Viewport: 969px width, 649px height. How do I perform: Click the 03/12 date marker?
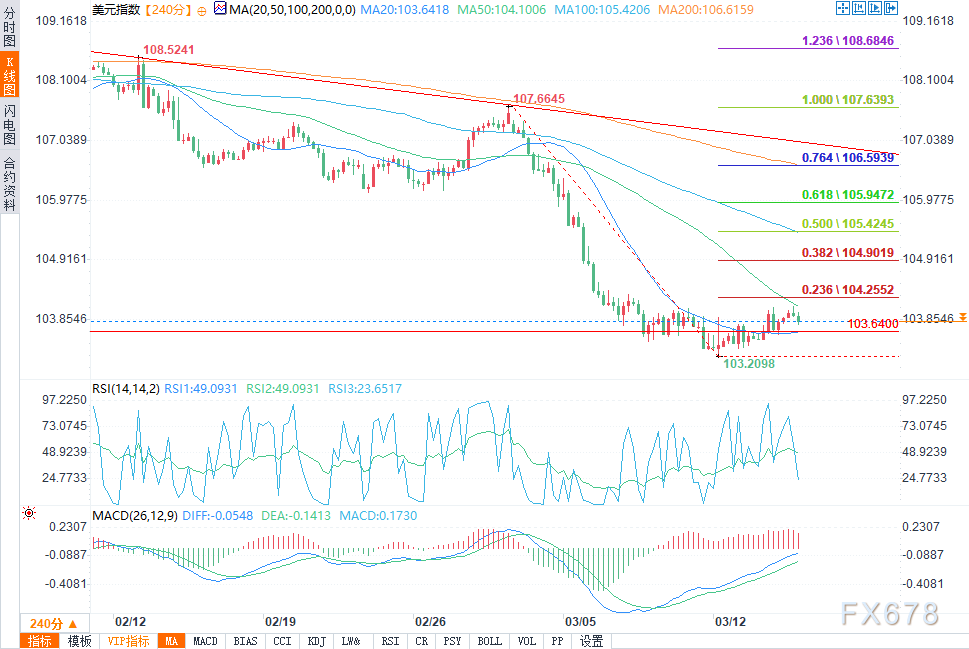click(x=730, y=621)
